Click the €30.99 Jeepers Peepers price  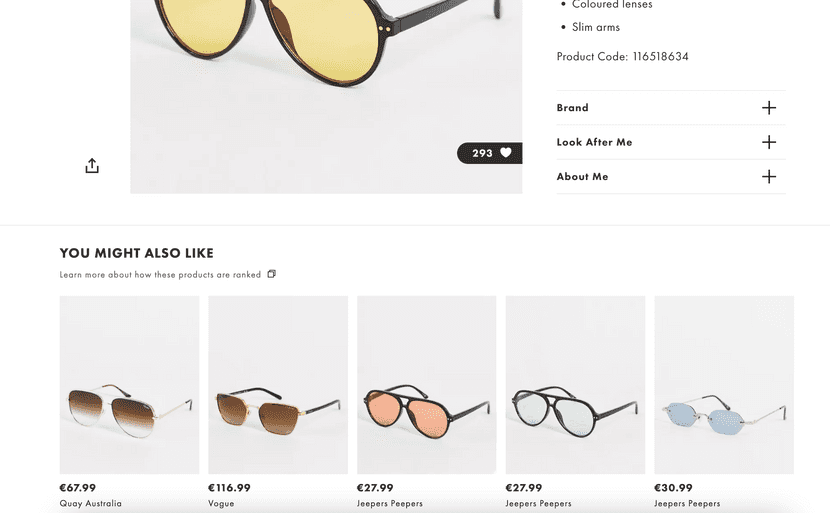[673, 488]
